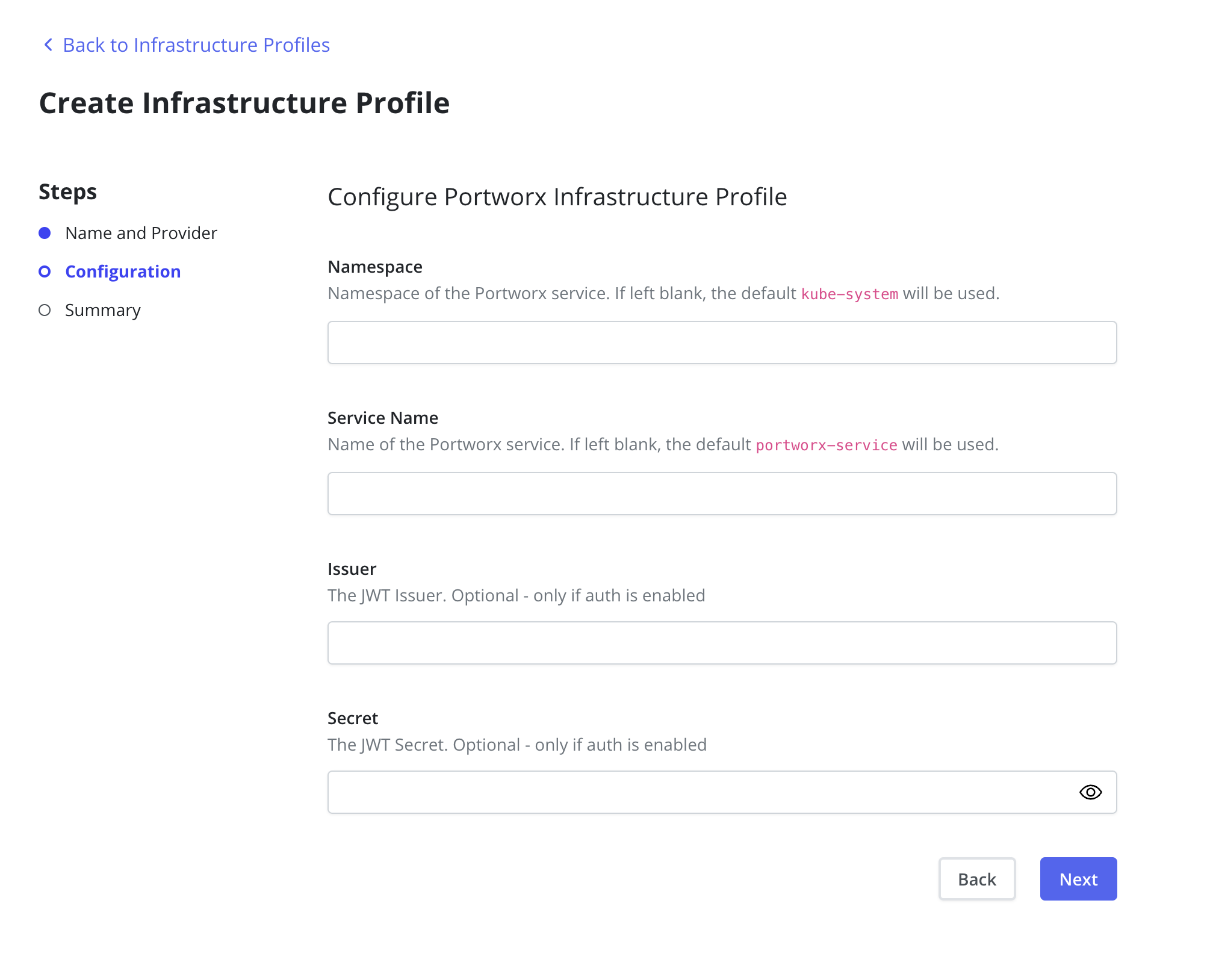Open Back to Infrastructure Profiles link
Viewport: 1210px width, 980px height.
[196, 45]
